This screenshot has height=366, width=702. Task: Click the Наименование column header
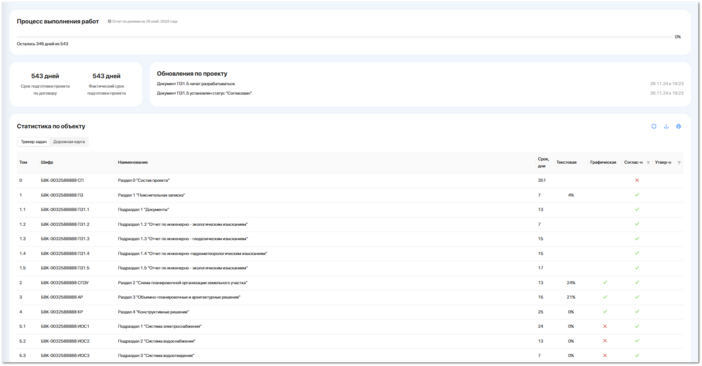(x=133, y=162)
